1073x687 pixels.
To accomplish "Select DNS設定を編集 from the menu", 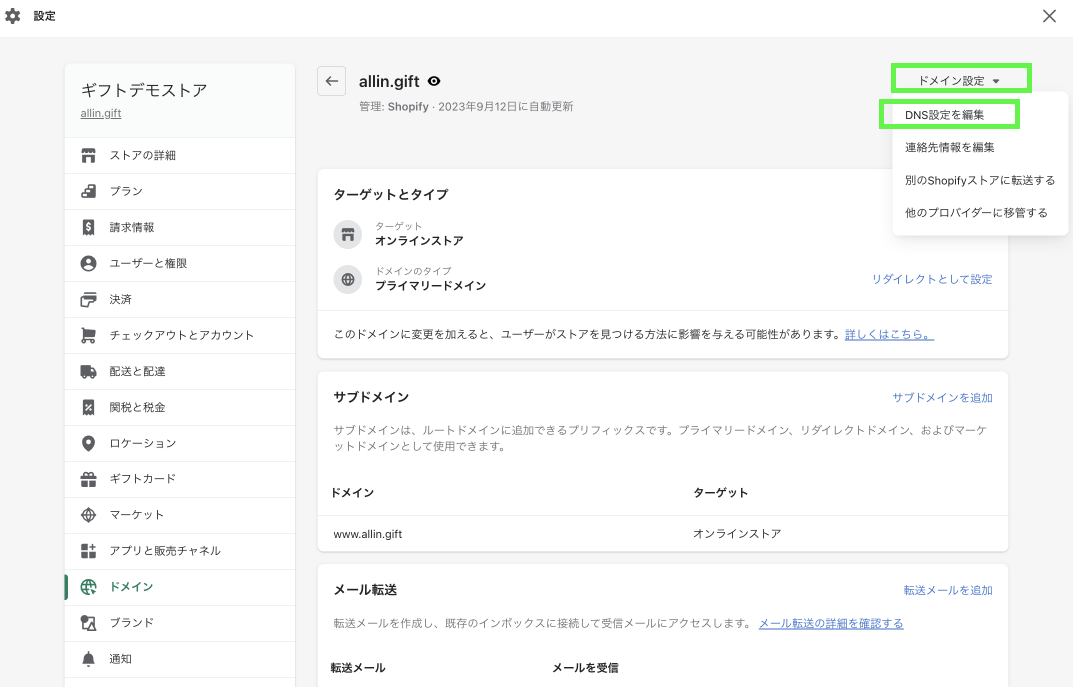I will click(x=945, y=115).
